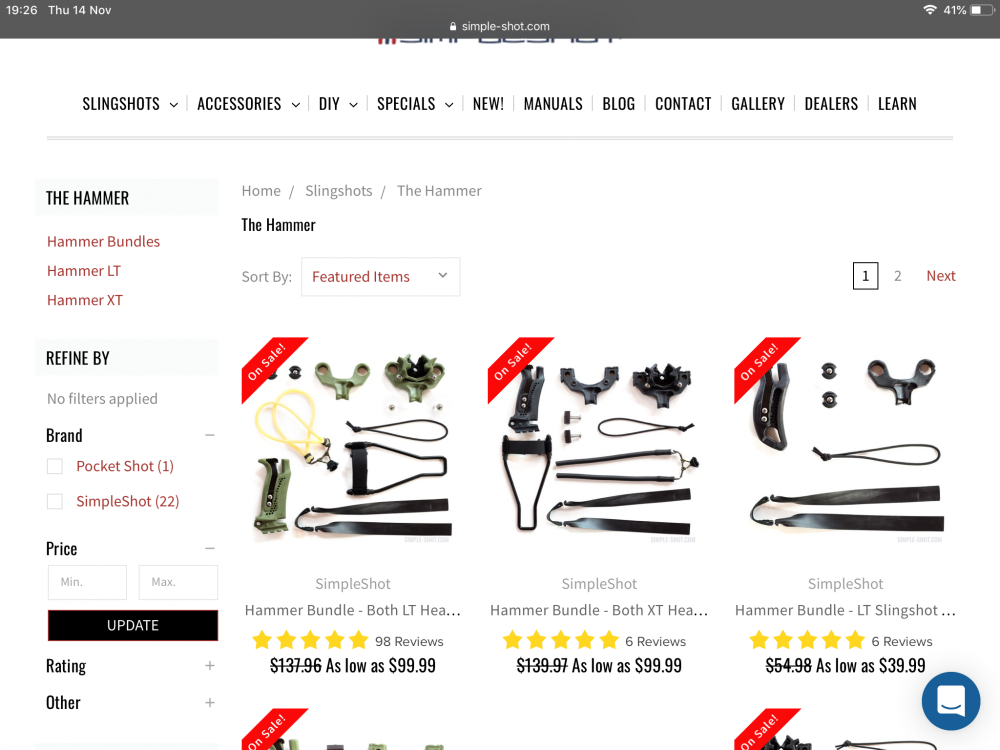Click the black UPDATE price button

click(x=133, y=626)
